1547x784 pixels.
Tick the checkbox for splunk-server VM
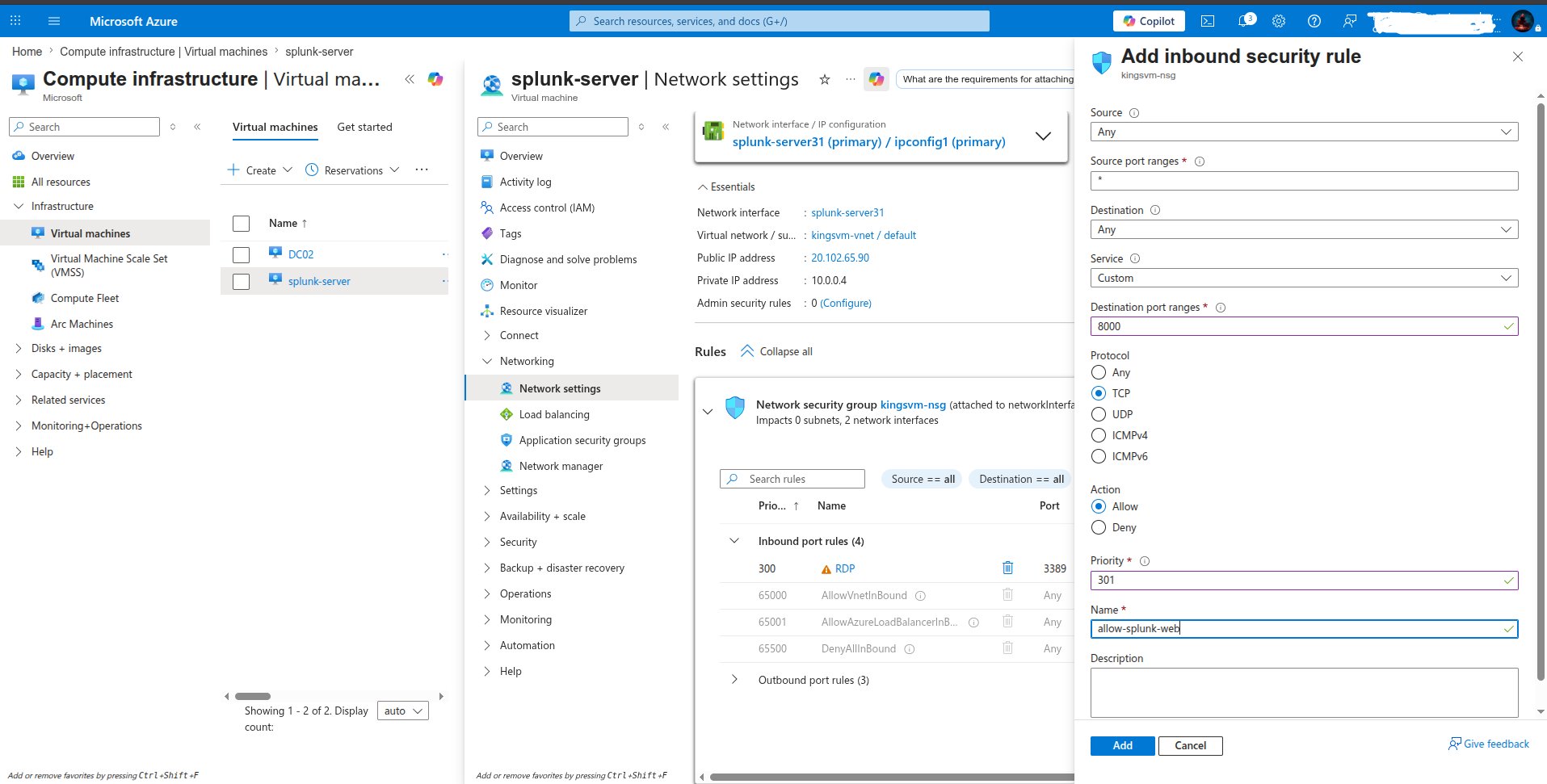(241, 282)
